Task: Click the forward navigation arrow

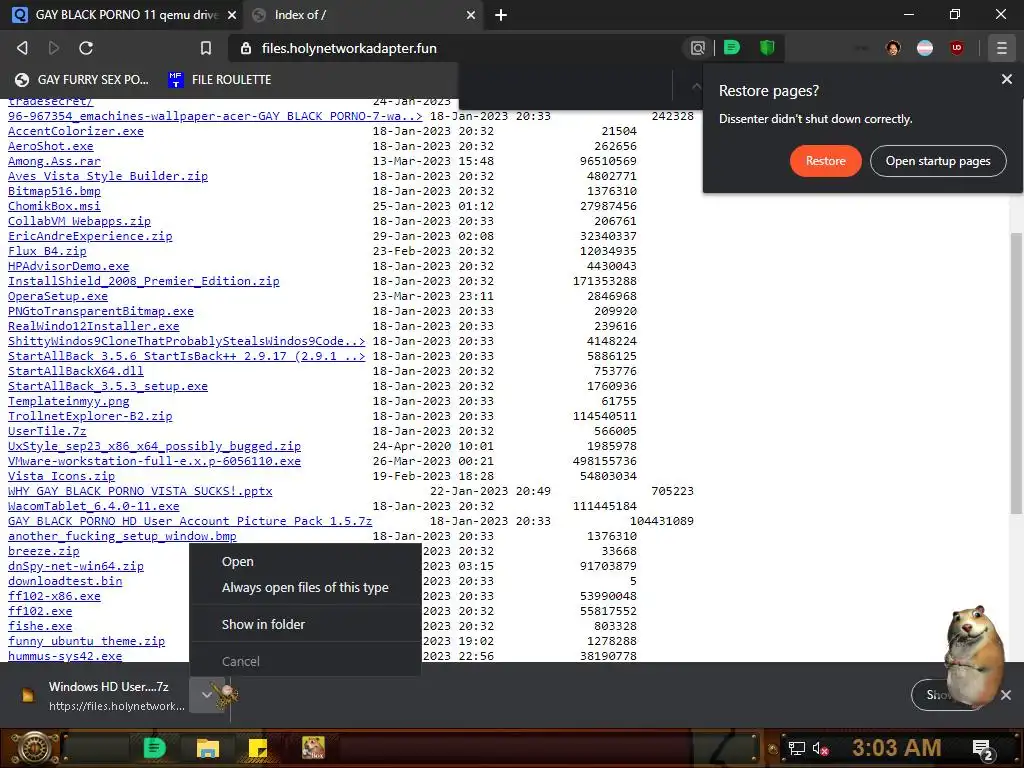Action: (x=54, y=48)
